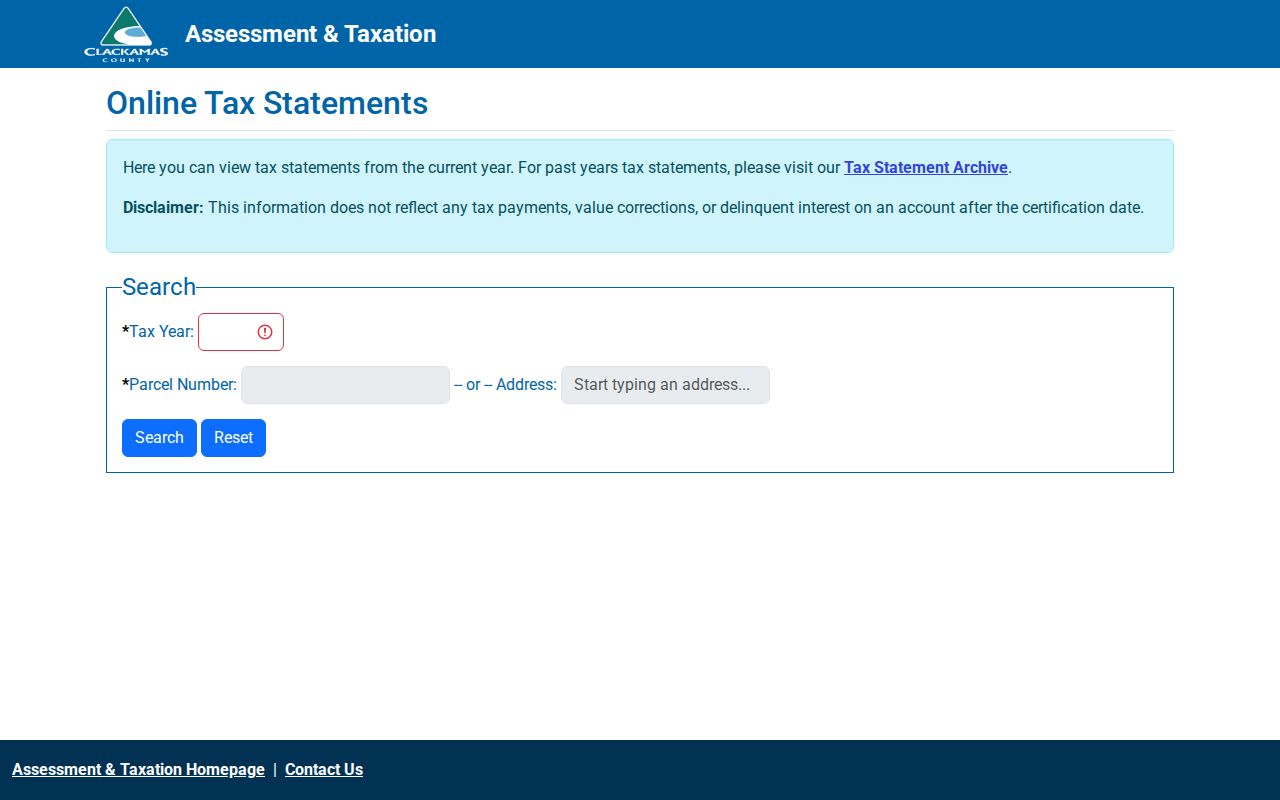Click the Clackamas County logo
1280x800 pixels.
pos(126,34)
